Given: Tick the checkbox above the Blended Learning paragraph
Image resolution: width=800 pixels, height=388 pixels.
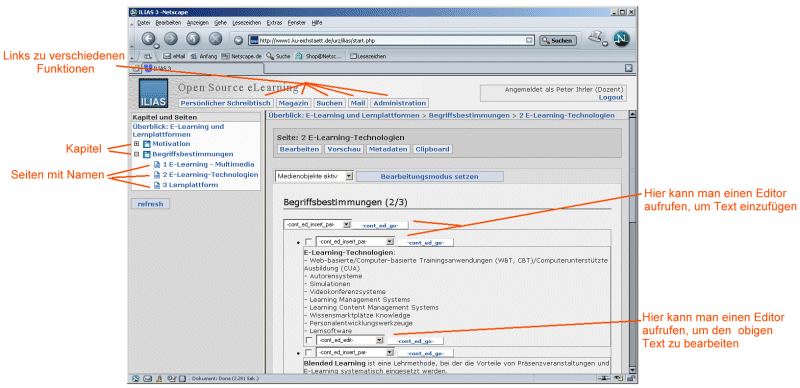Looking at the screenshot, I should click(309, 352).
